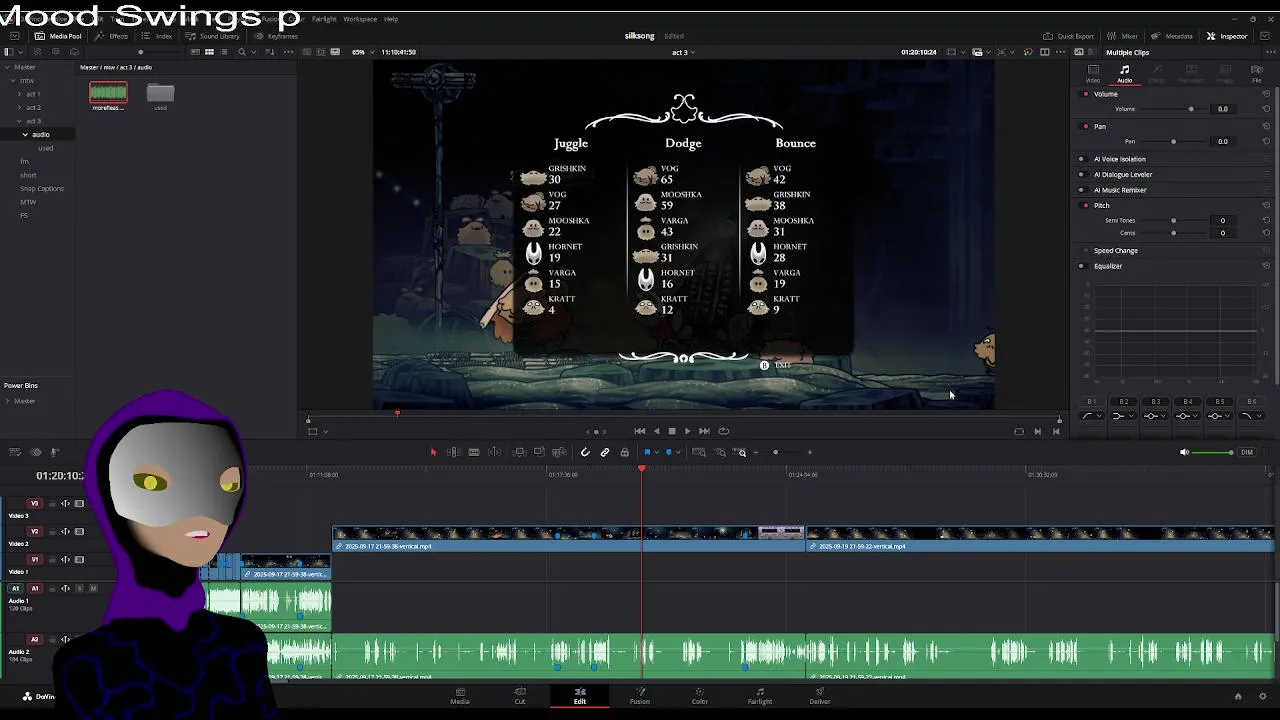
Task: Open the Workspace menu
Action: [x=360, y=19]
